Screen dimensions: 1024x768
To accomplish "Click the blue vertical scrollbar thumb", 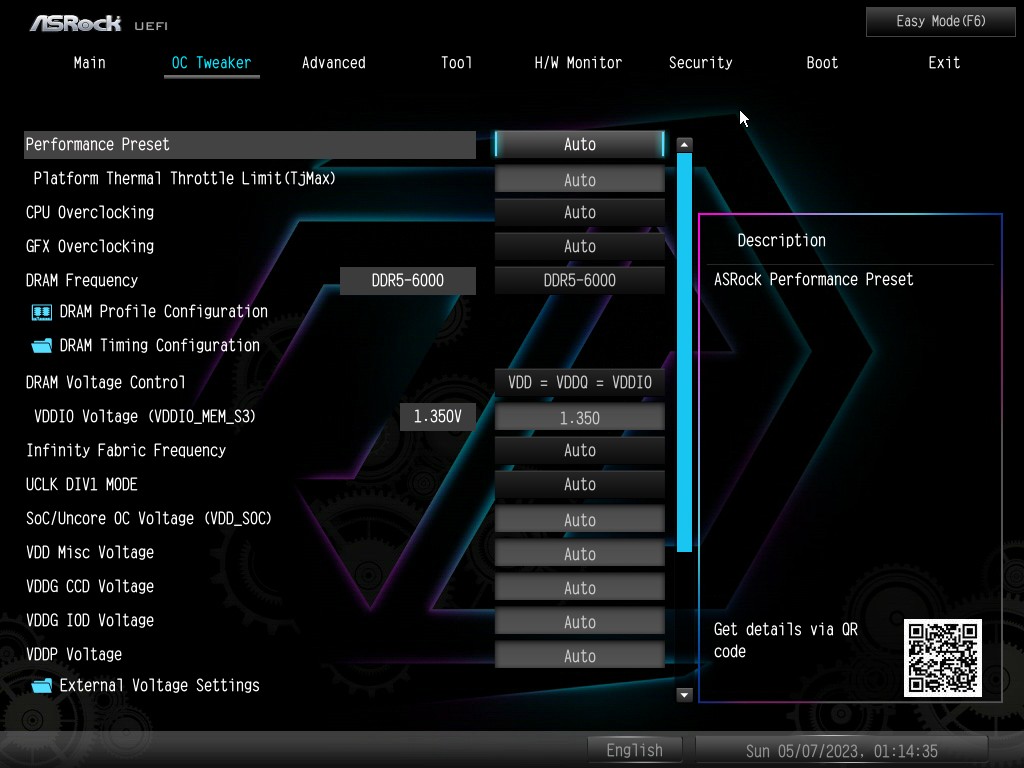I will click(x=684, y=350).
